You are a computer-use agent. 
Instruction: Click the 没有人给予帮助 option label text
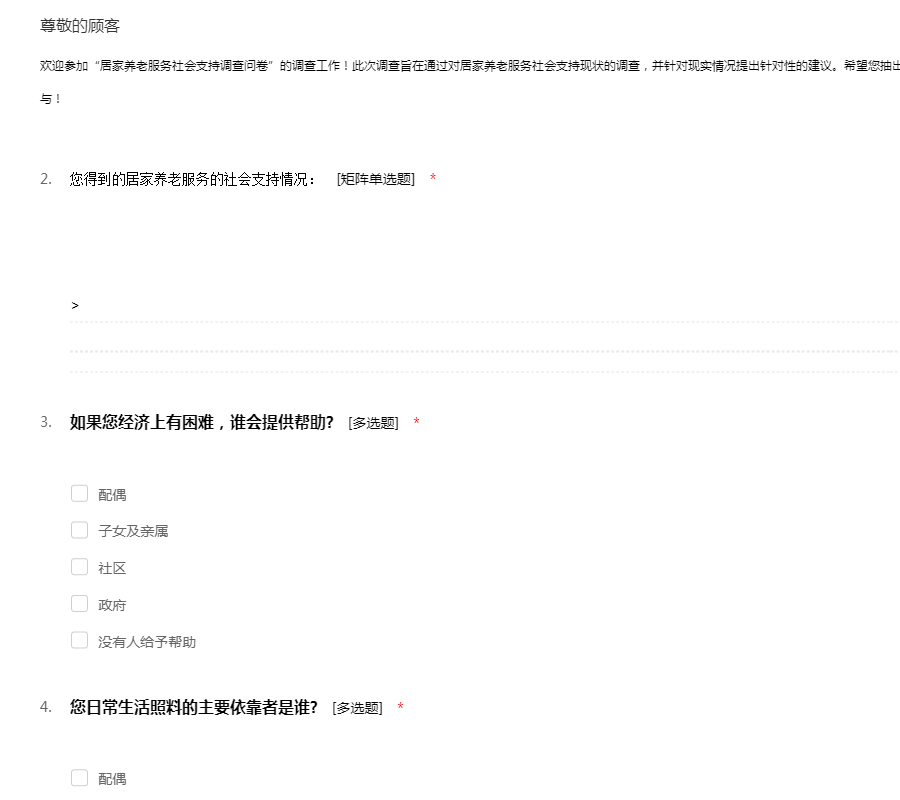(147, 642)
